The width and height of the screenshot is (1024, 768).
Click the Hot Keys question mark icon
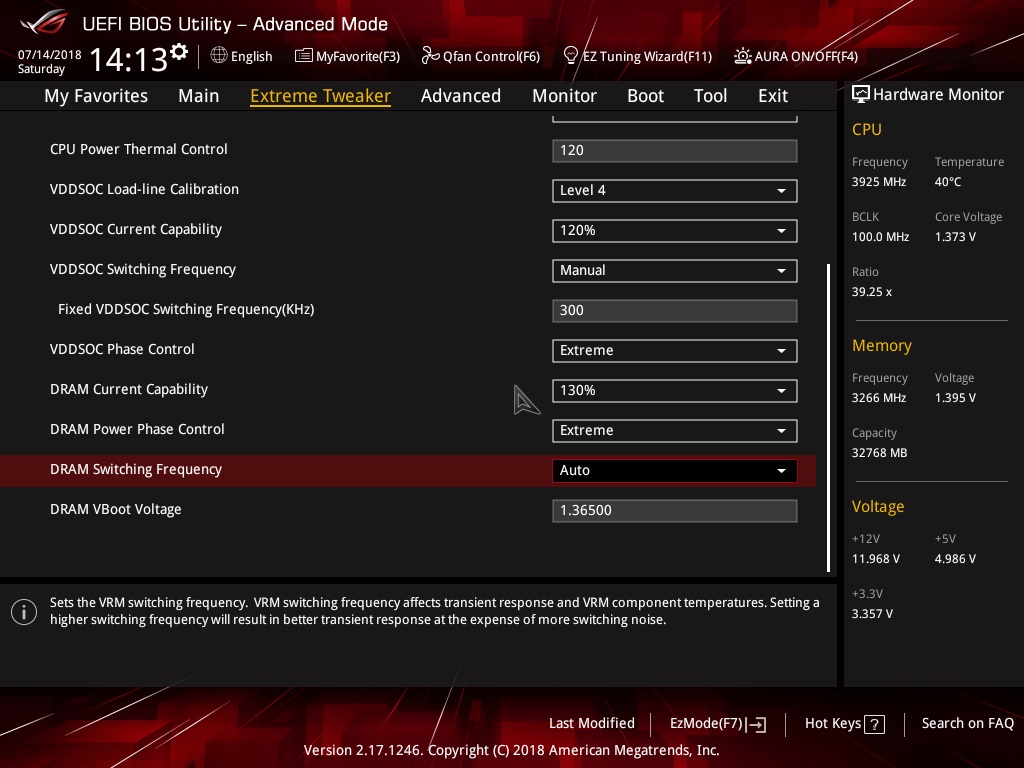[874, 724]
